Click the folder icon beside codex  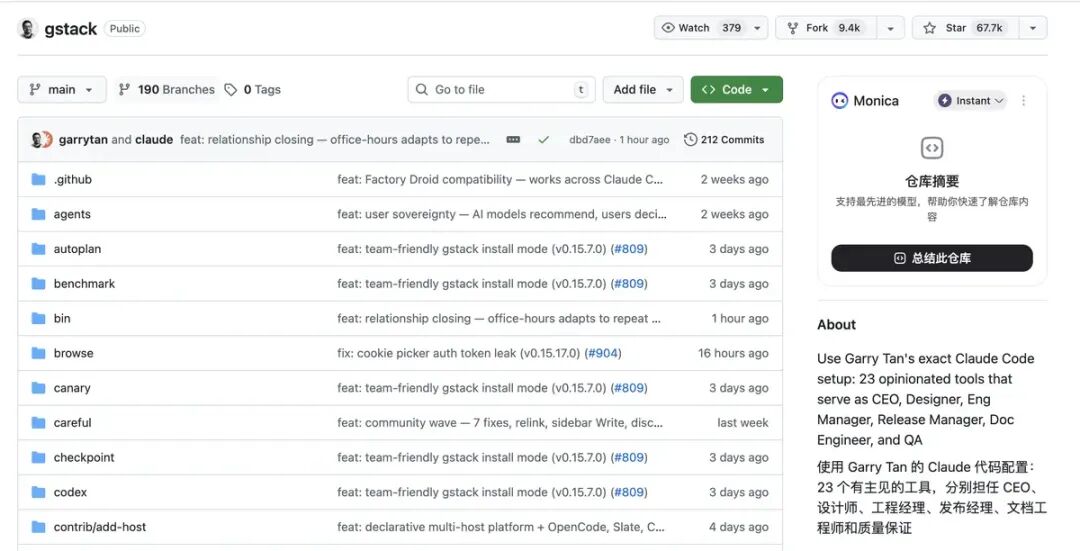pos(39,492)
